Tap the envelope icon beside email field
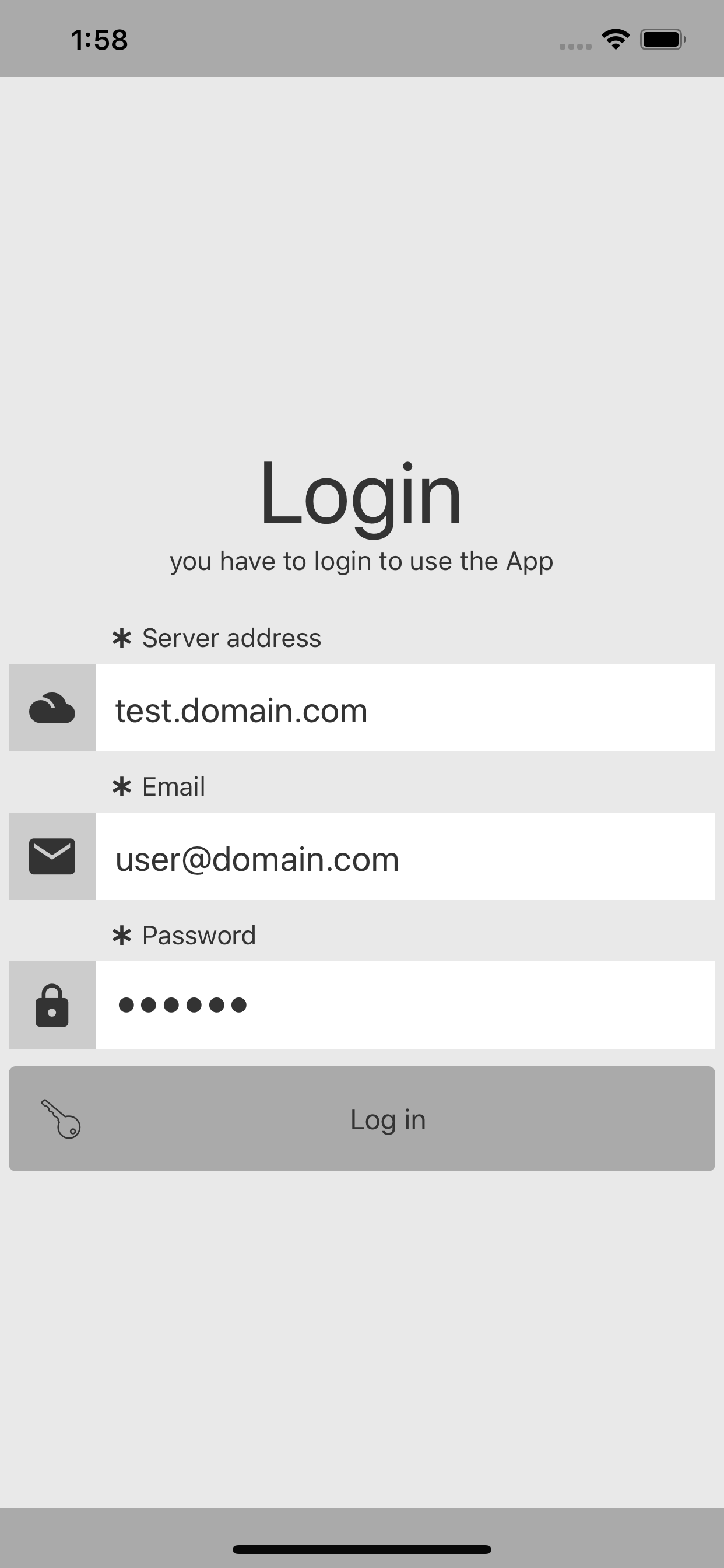 (x=52, y=856)
